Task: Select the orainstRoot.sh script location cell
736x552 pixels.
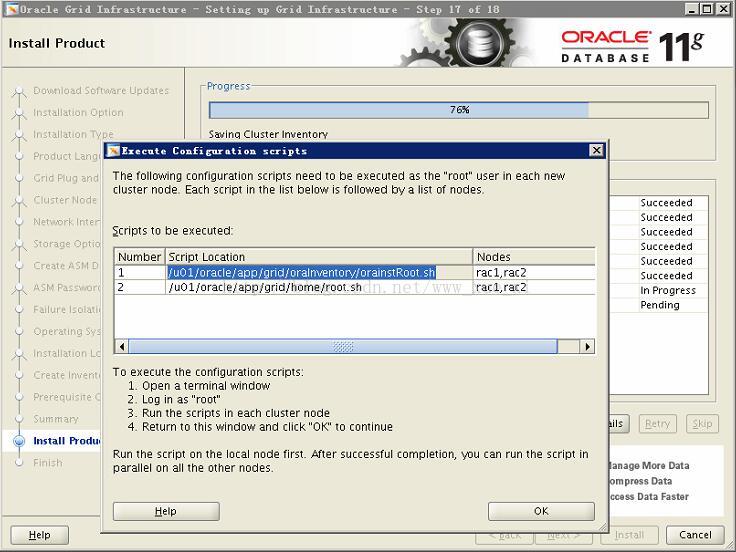Action: [319, 272]
